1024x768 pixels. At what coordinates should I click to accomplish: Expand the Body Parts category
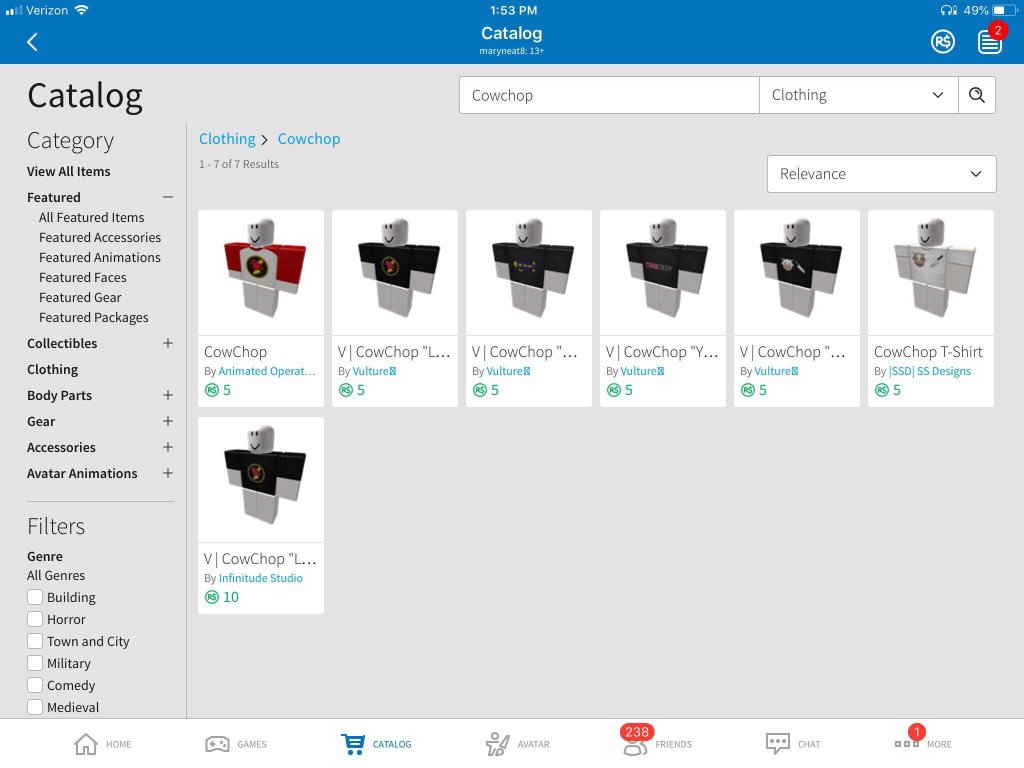pyautogui.click(x=168, y=395)
